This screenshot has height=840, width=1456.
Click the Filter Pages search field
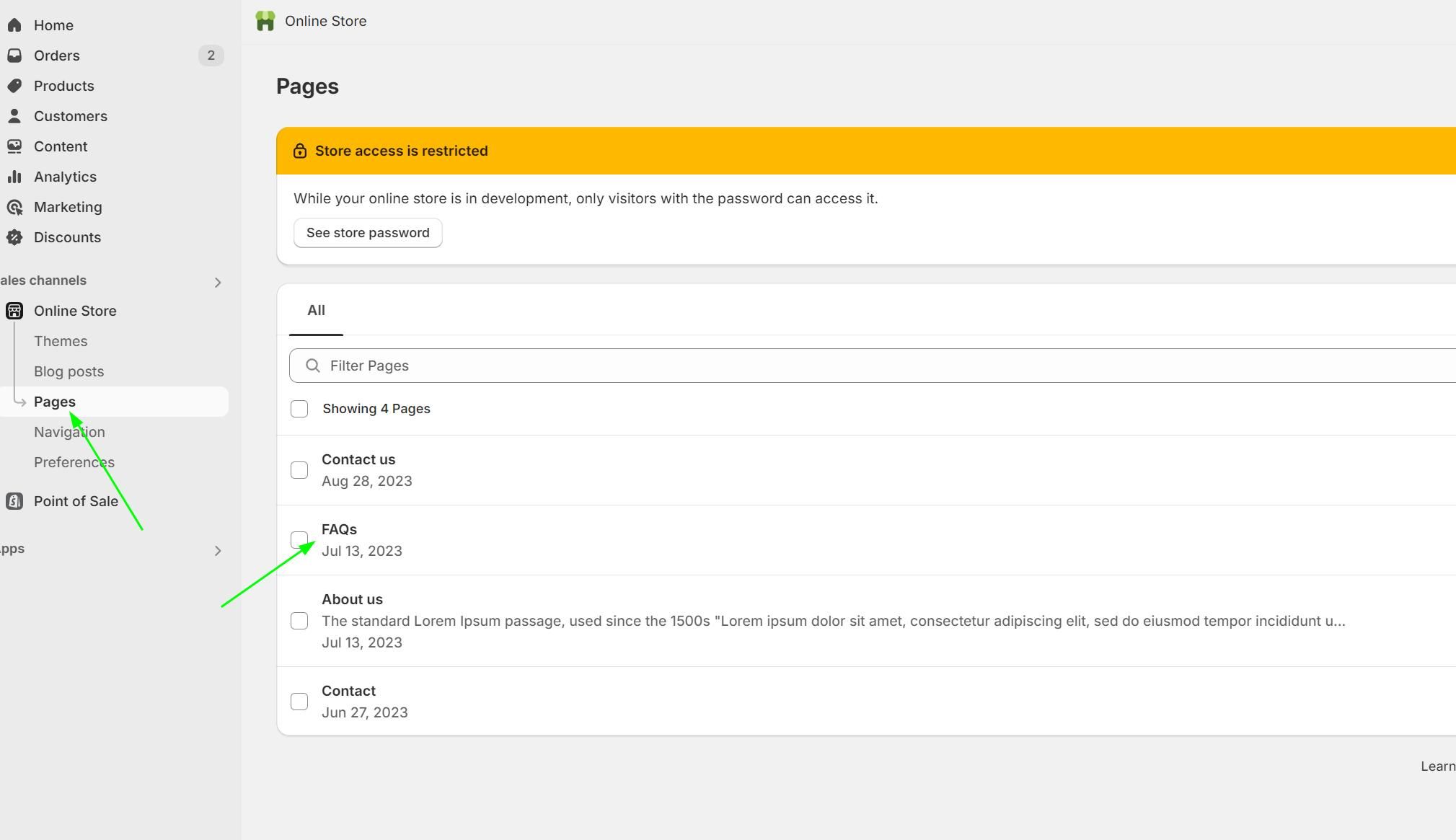[x=865, y=366]
